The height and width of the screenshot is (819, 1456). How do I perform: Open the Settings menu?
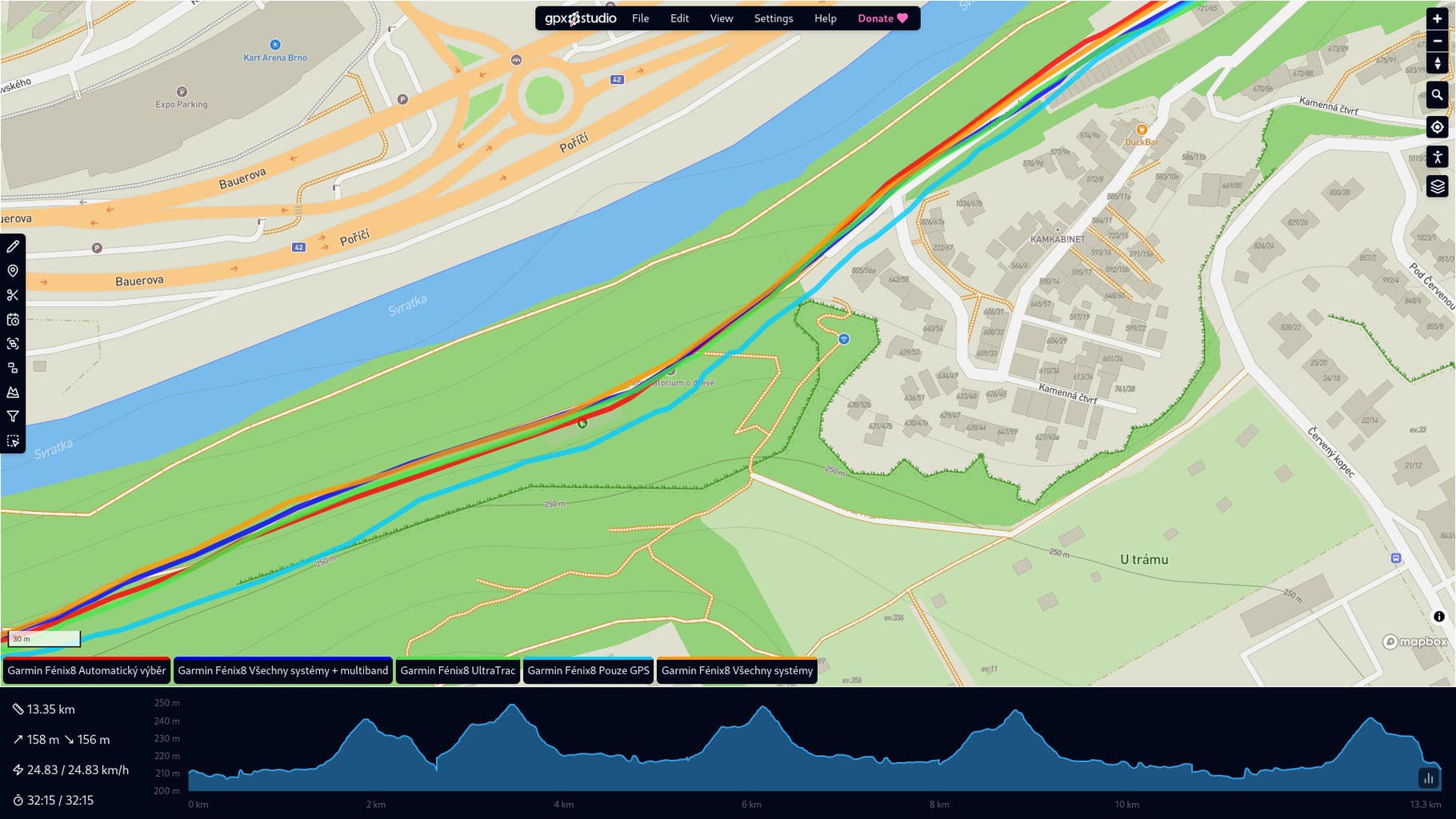point(774,18)
